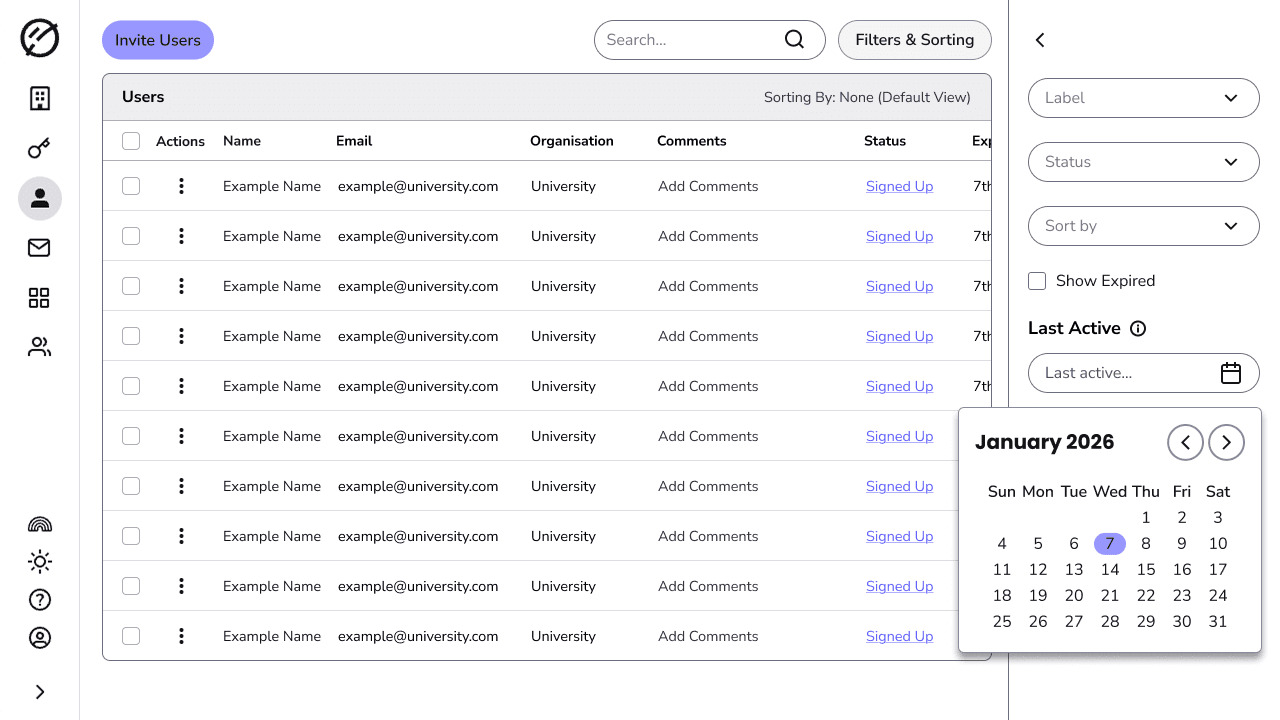Tick the checkbox of the third user row

pos(131,286)
